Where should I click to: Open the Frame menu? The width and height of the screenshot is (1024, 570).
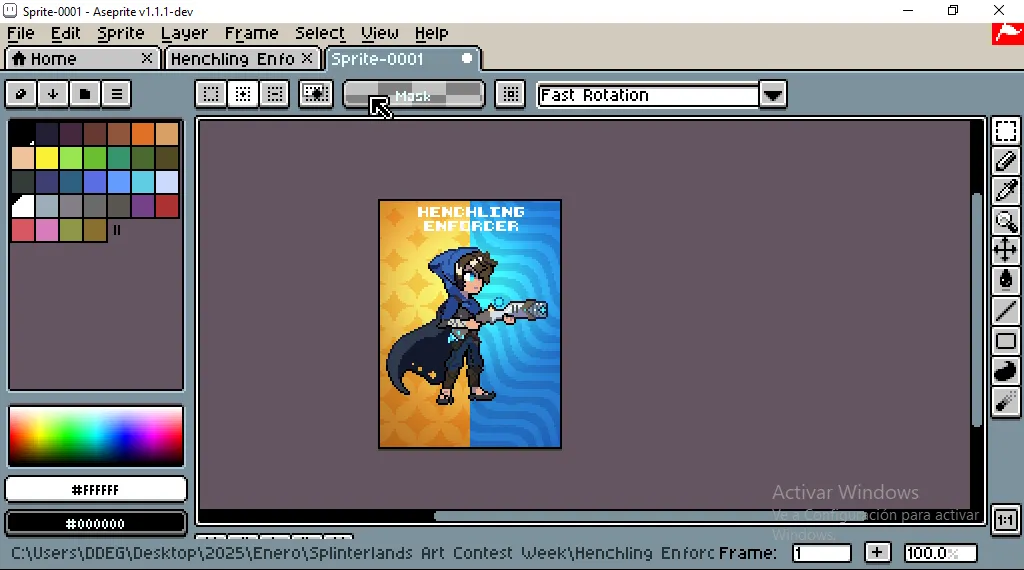click(x=251, y=33)
